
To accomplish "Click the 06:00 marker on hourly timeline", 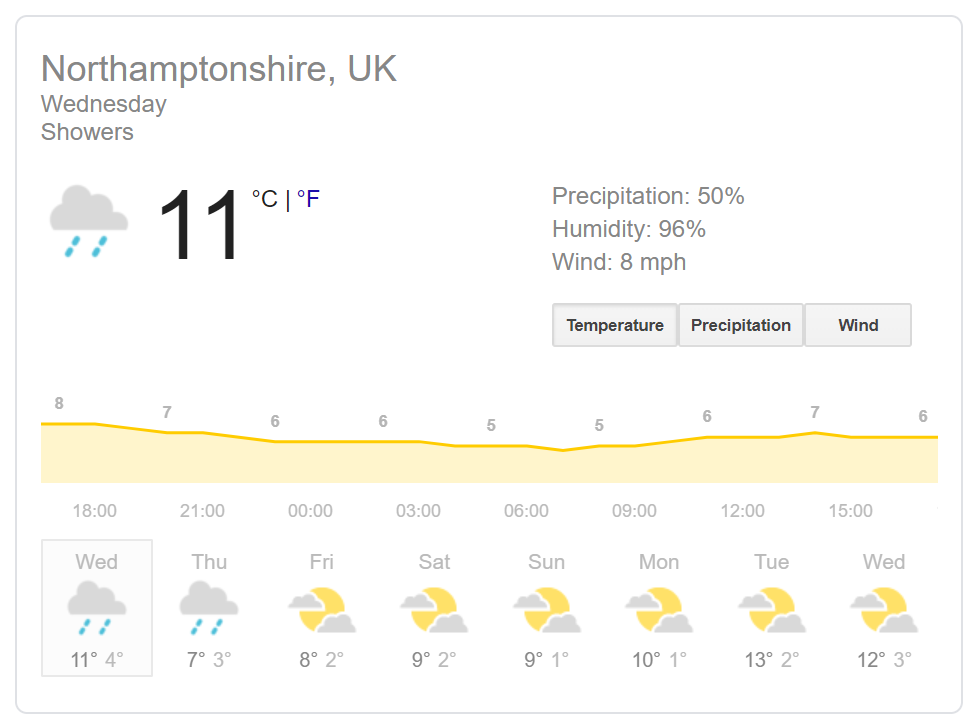I will 526,511.
